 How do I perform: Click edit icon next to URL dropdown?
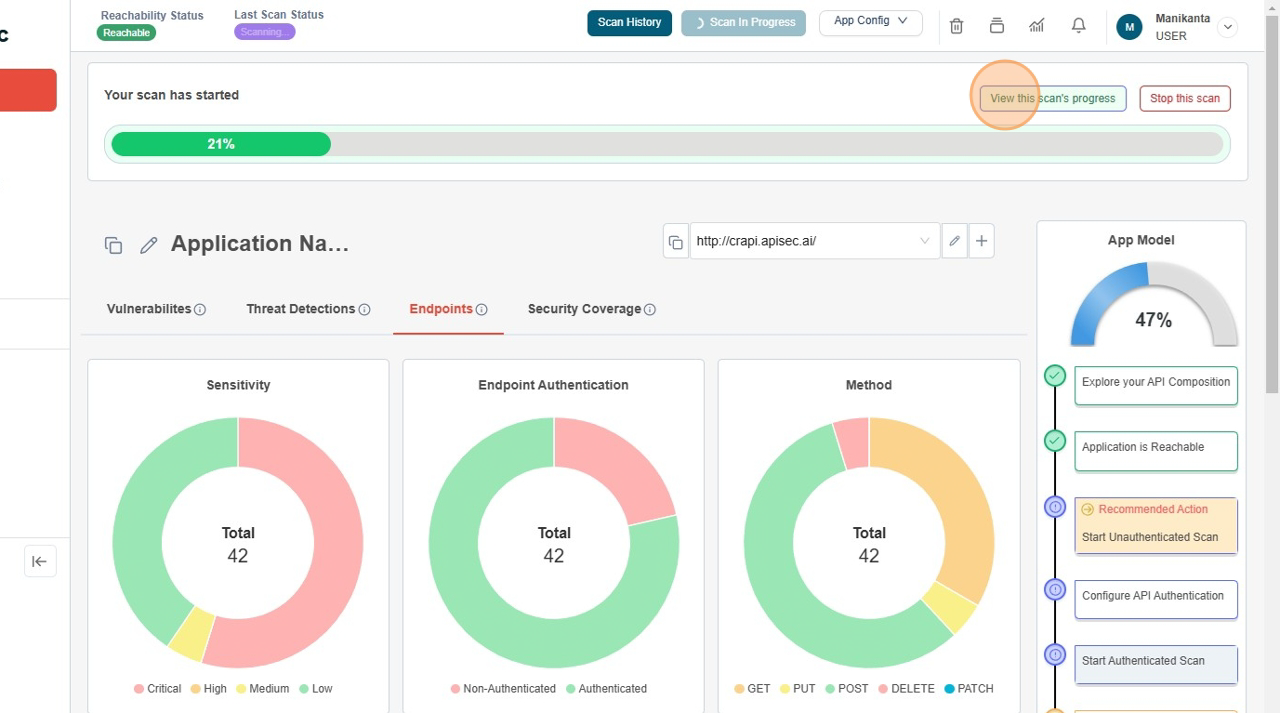pyautogui.click(x=954, y=241)
